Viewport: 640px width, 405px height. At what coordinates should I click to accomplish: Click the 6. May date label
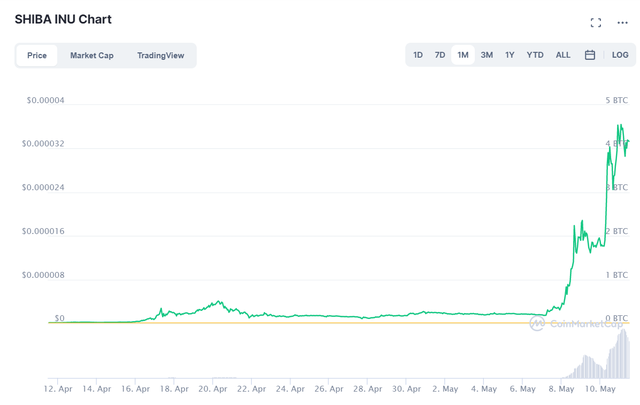(x=522, y=389)
